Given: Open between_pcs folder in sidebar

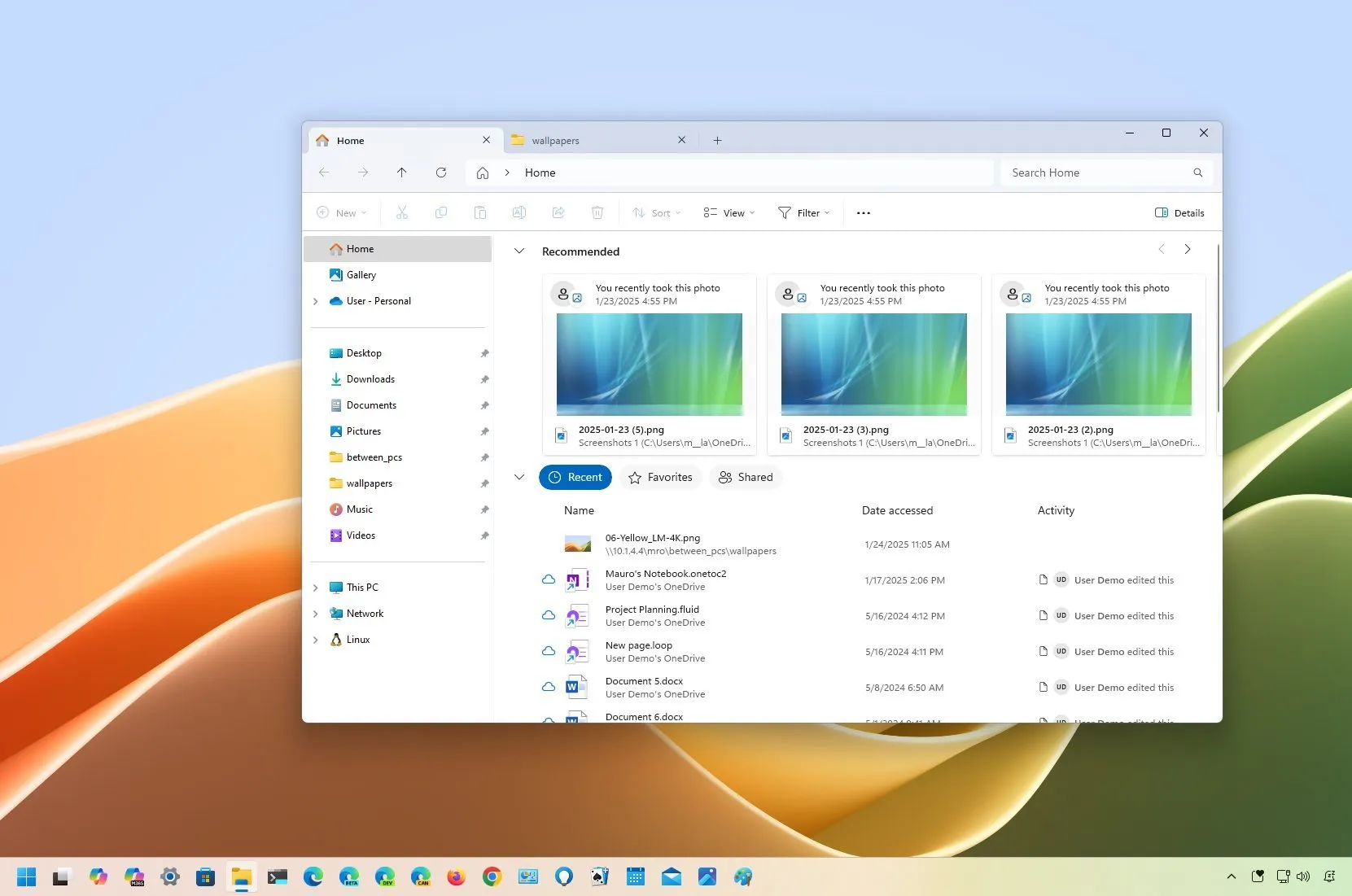Looking at the screenshot, I should [x=398, y=457].
